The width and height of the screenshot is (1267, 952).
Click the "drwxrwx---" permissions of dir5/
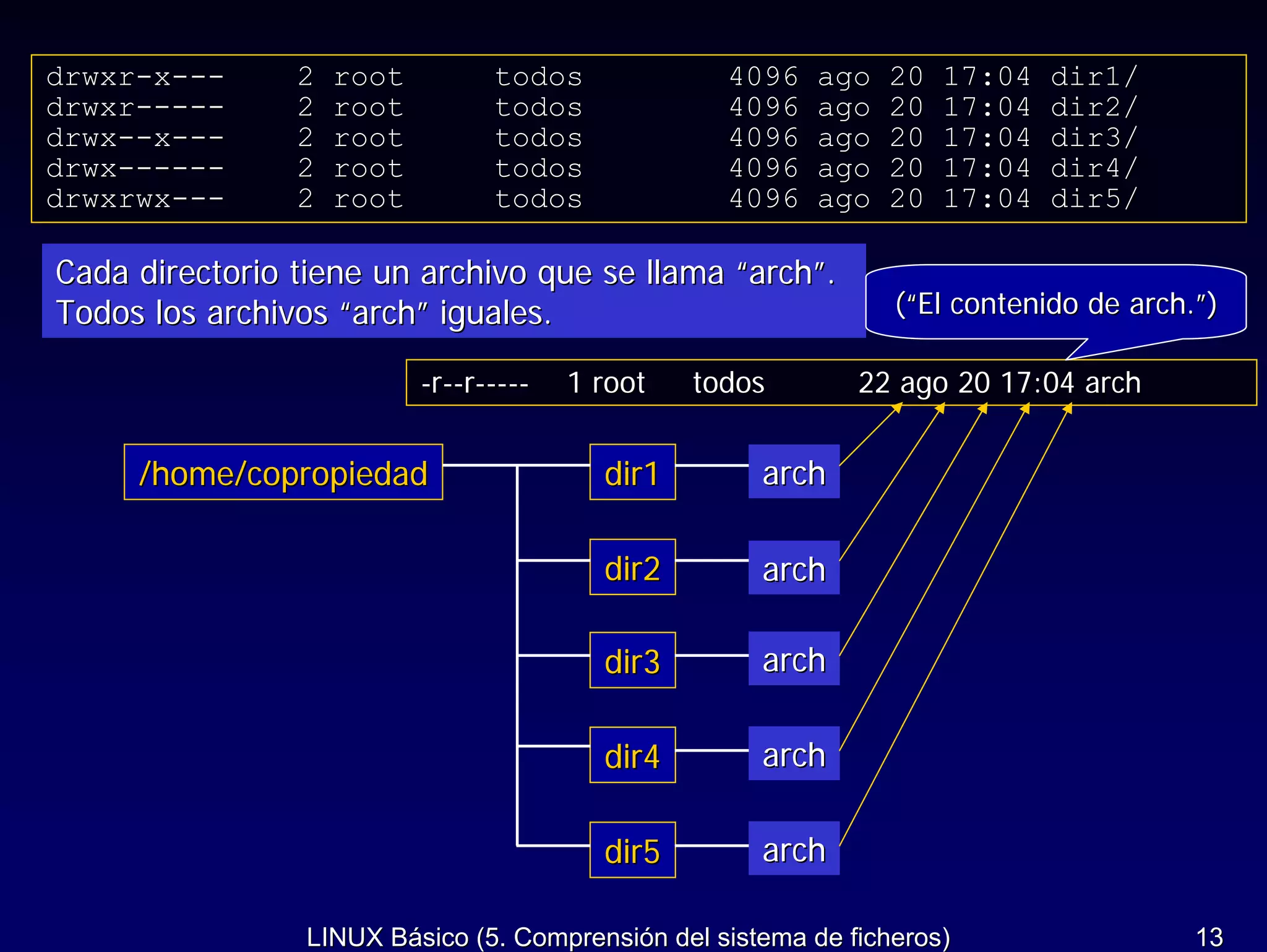click(x=135, y=199)
